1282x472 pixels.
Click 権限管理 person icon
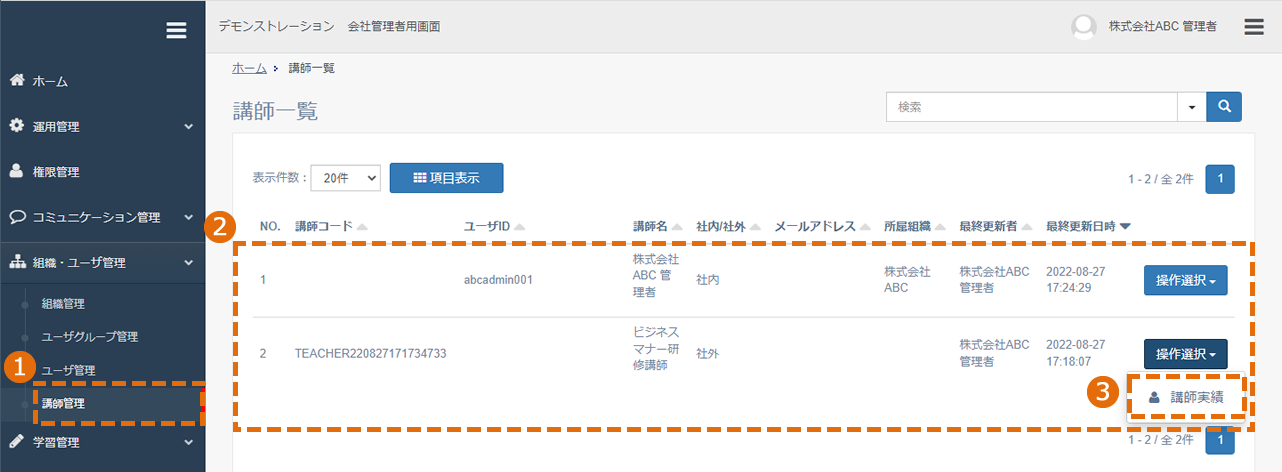pos(16,171)
